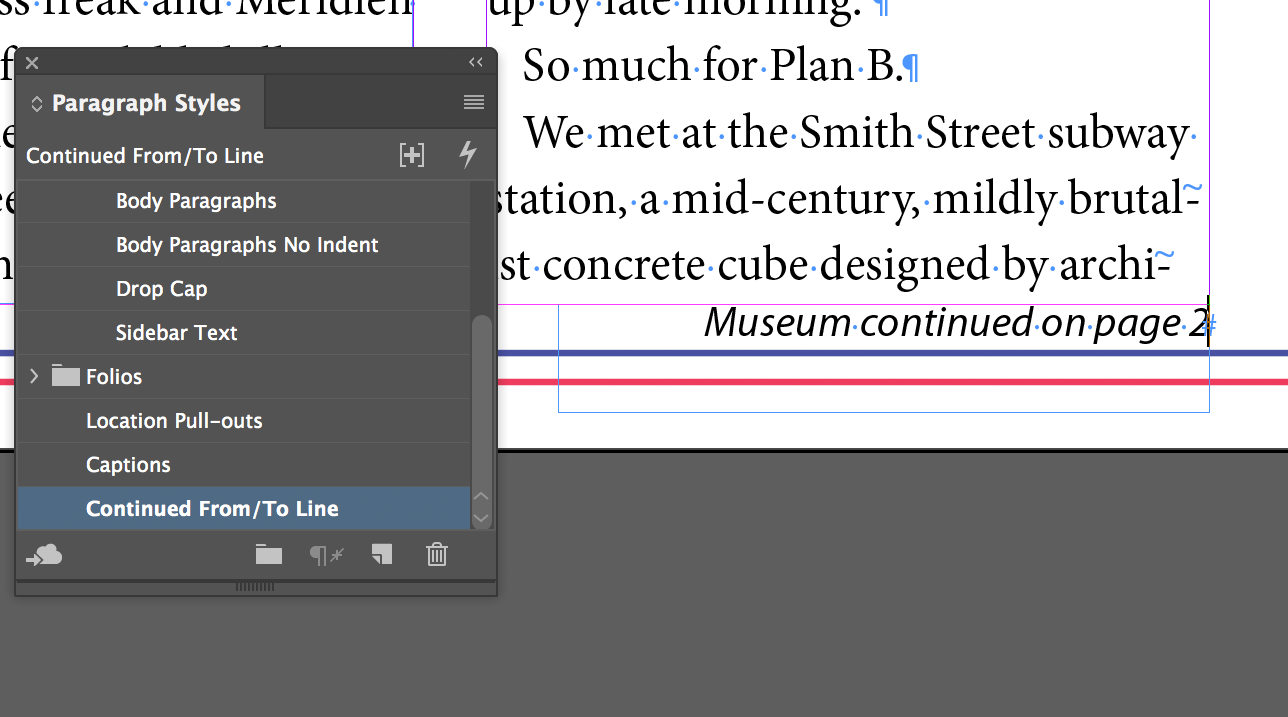The width and height of the screenshot is (1288, 717).
Task: Select the Paragraph Styles tab
Action: (x=141, y=103)
